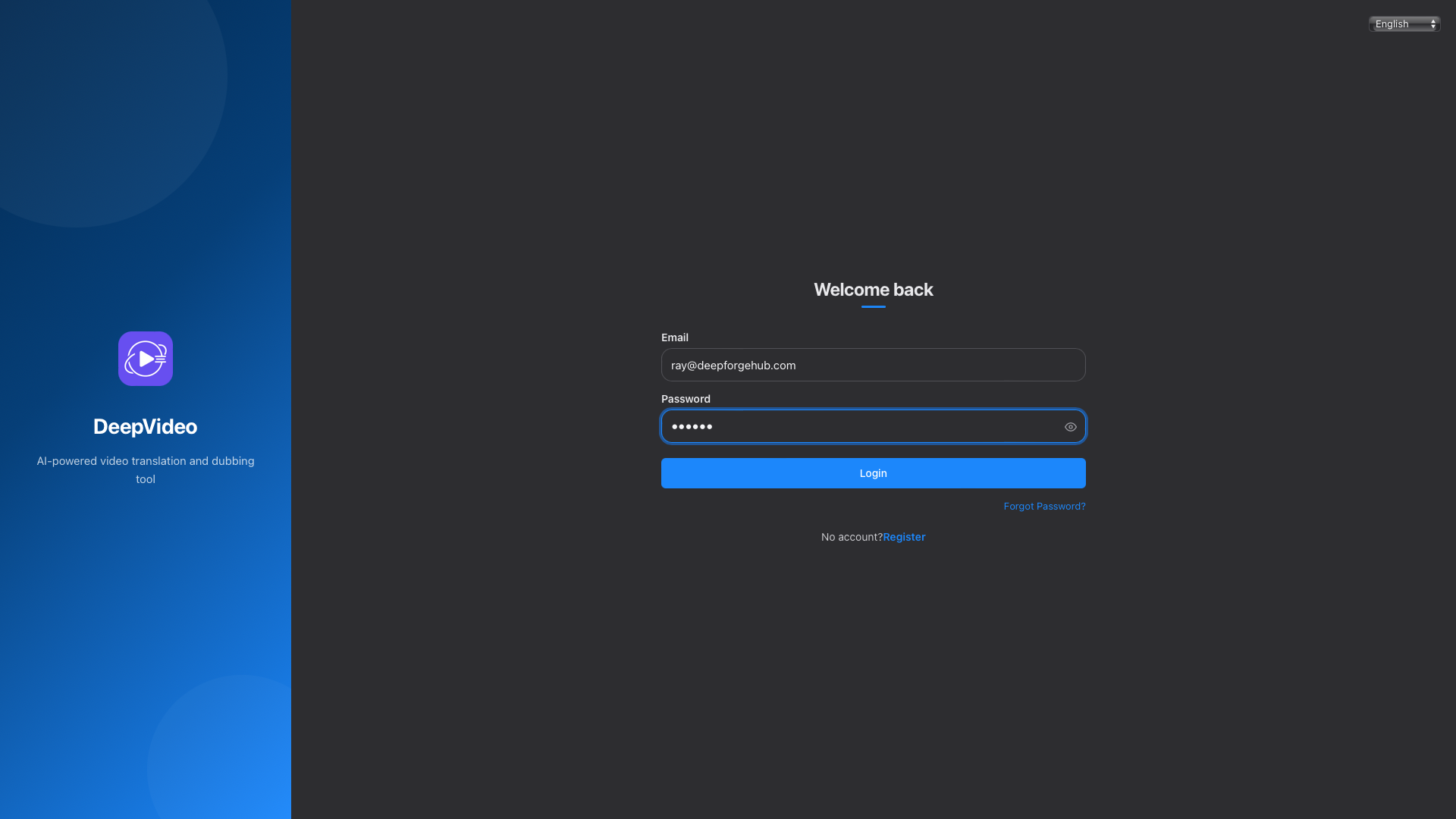The height and width of the screenshot is (819, 1456).
Task: Show password with the eye icon
Action: pos(1071,427)
